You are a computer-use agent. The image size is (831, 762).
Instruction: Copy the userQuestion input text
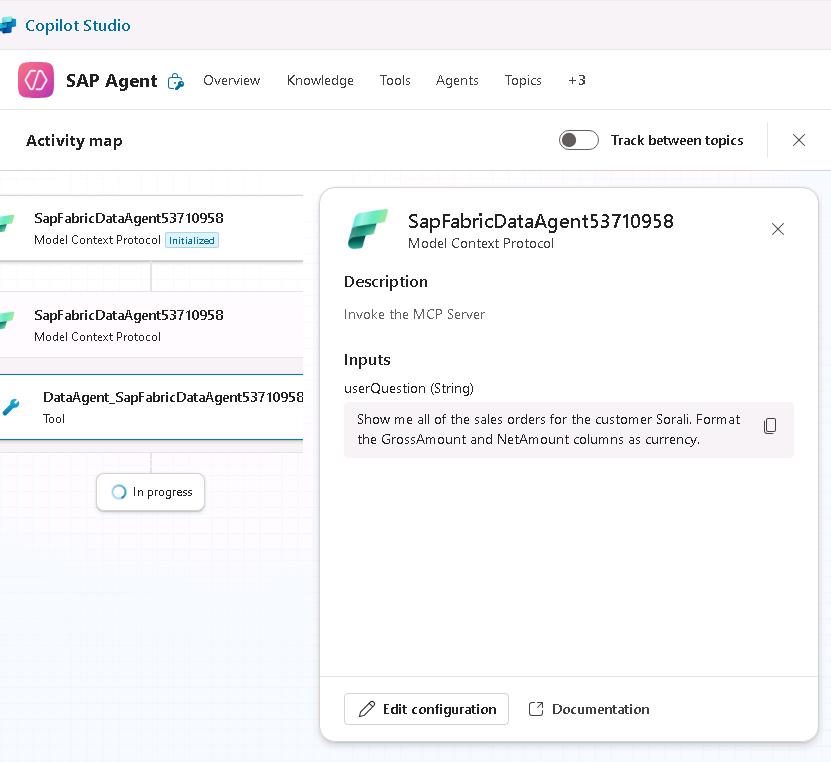point(769,426)
